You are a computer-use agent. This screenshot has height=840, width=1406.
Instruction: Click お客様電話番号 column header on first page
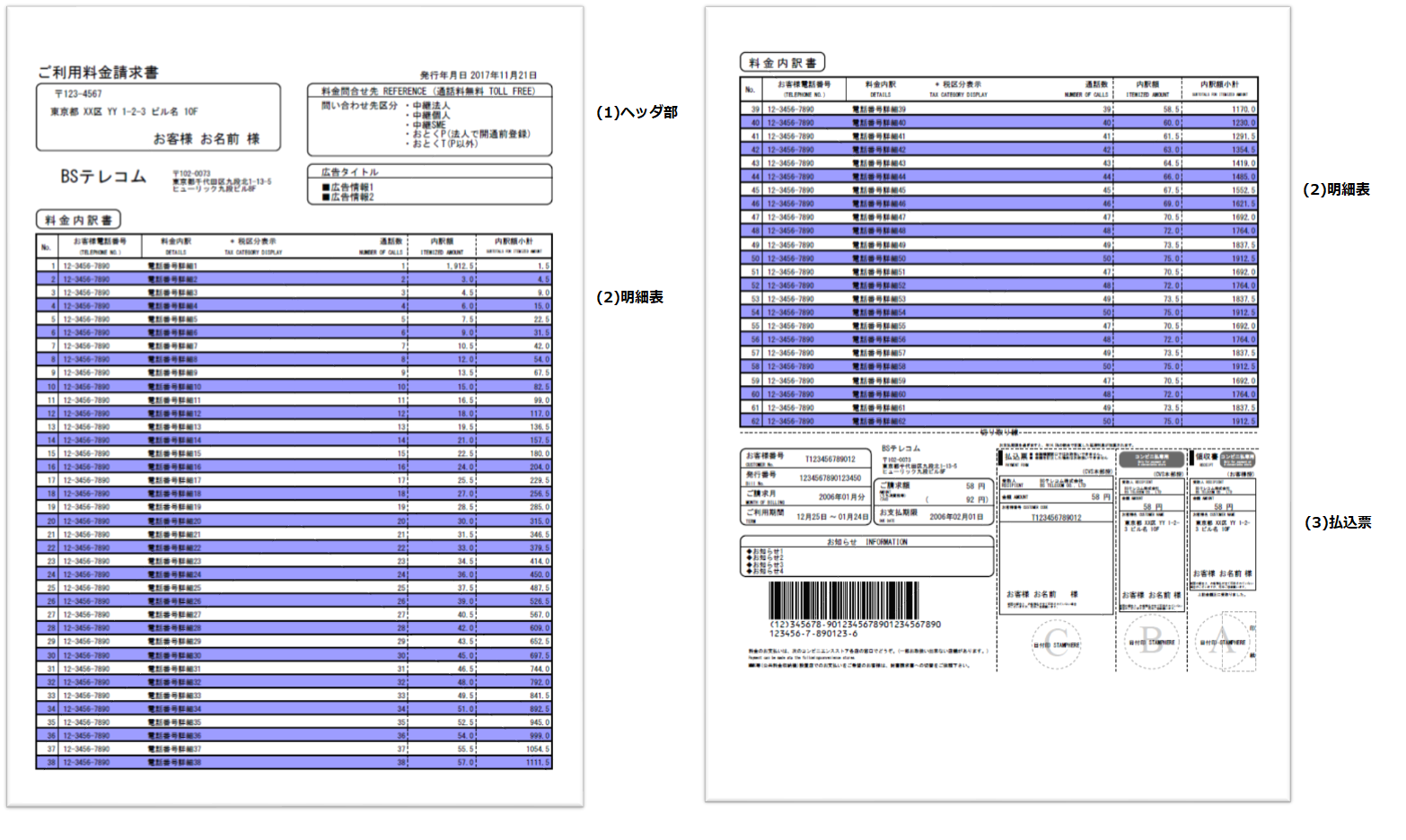click(100, 241)
